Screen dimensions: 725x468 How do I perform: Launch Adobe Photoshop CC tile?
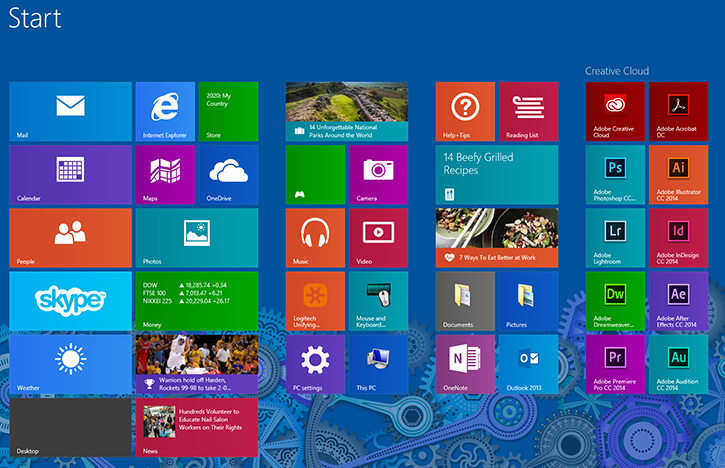pyautogui.click(x=615, y=175)
